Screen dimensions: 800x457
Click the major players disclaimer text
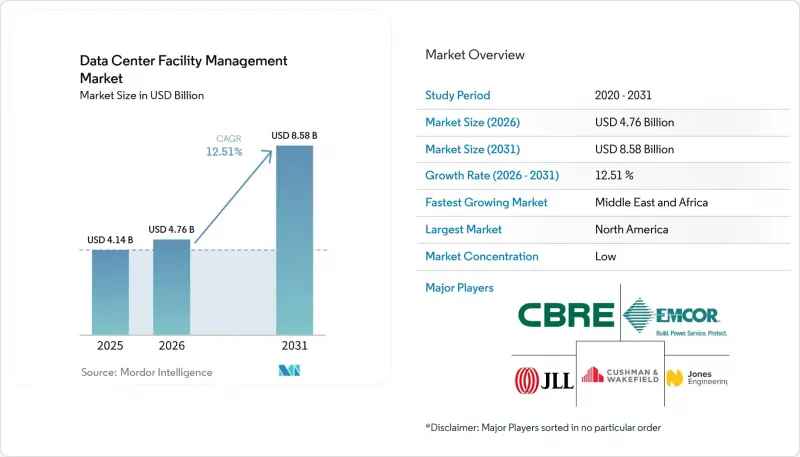click(543, 427)
